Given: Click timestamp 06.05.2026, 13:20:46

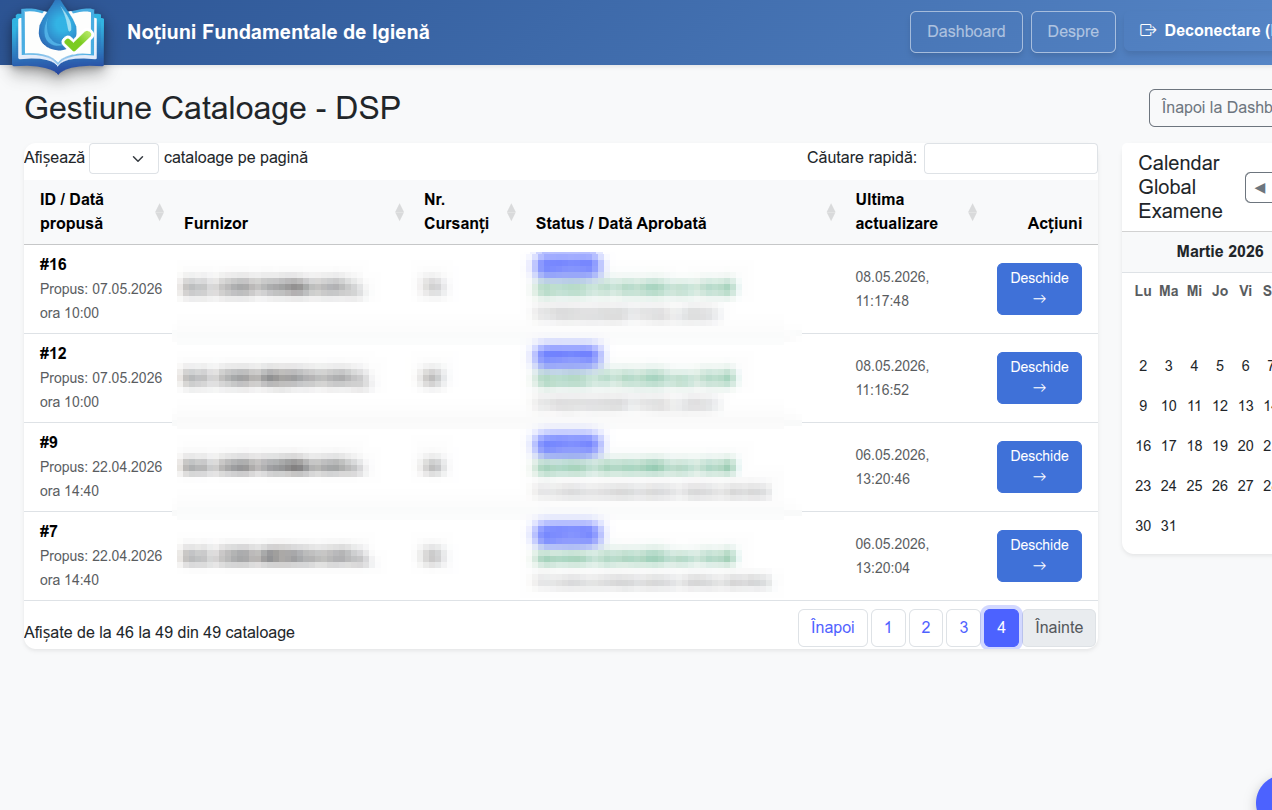Looking at the screenshot, I should tap(892, 467).
